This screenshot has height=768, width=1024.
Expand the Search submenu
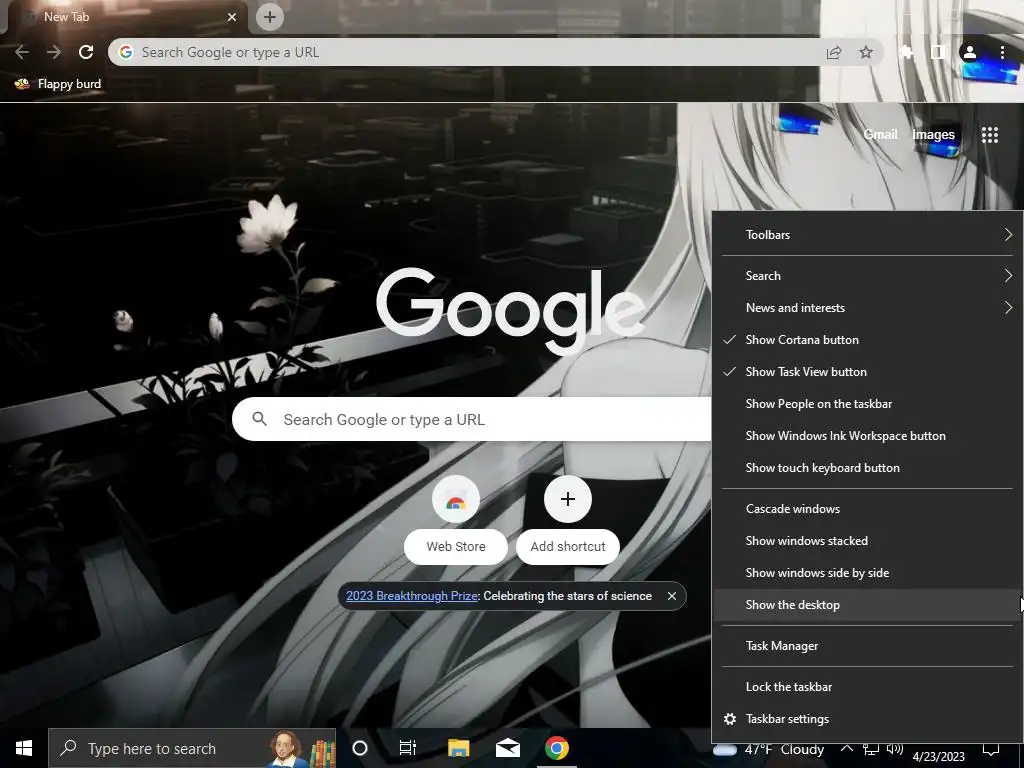pyautogui.click(x=867, y=276)
